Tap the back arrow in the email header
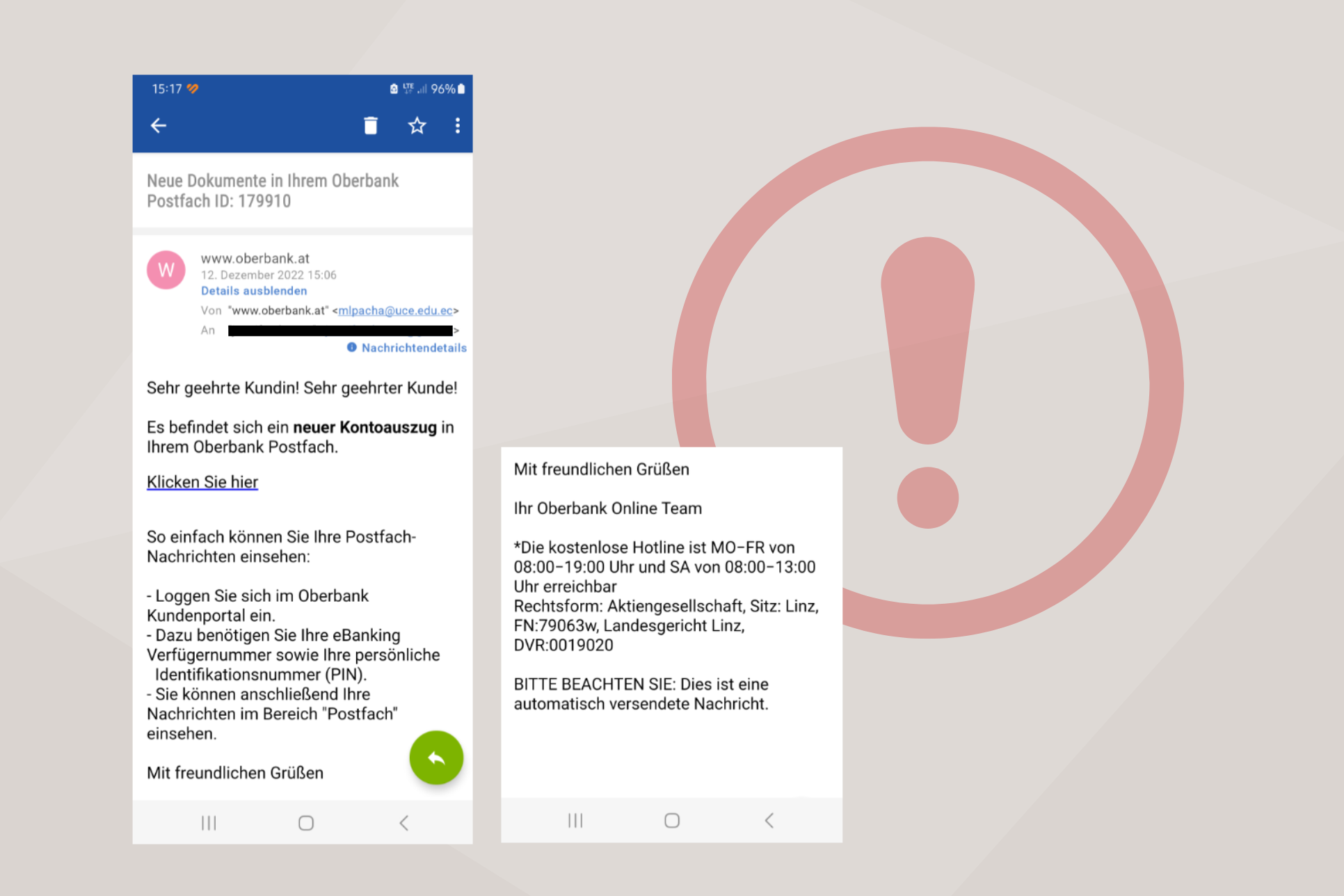 (159, 126)
